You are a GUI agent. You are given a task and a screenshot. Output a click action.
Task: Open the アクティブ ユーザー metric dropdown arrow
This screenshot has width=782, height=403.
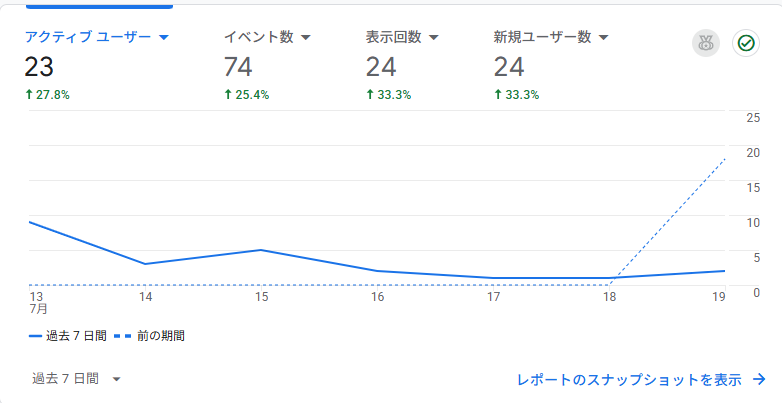point(164,37)
